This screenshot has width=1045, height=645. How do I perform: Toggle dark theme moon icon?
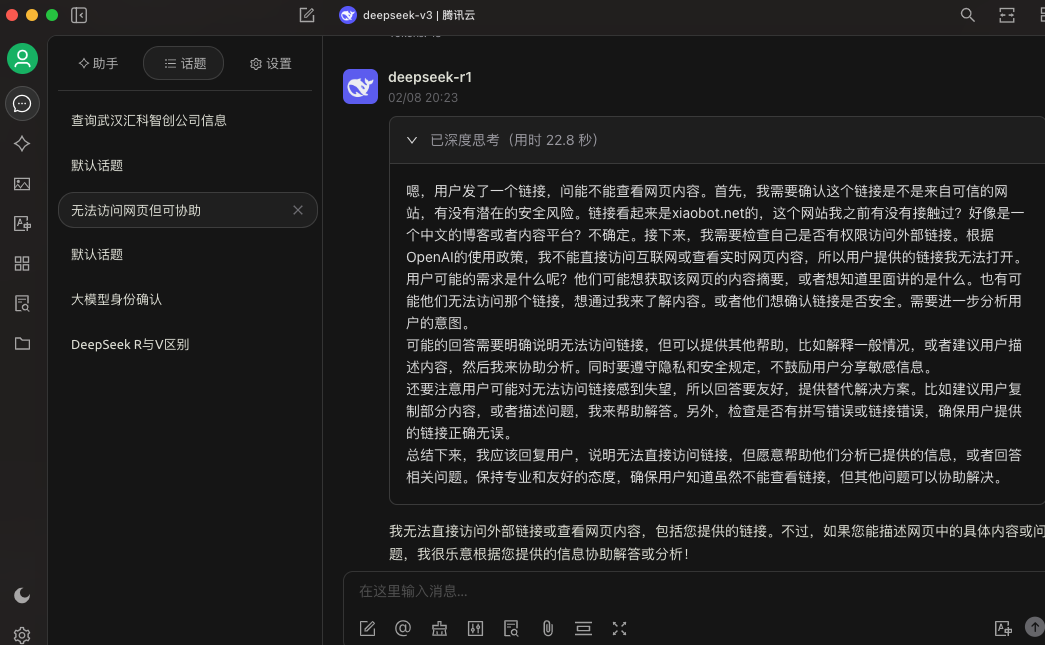pos(22,595)
